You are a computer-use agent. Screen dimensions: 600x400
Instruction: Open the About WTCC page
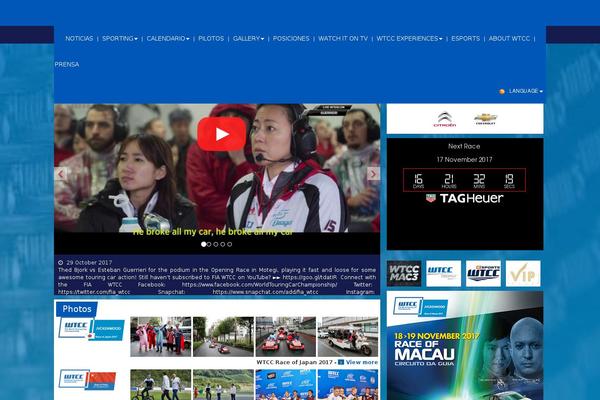(509, 39)
